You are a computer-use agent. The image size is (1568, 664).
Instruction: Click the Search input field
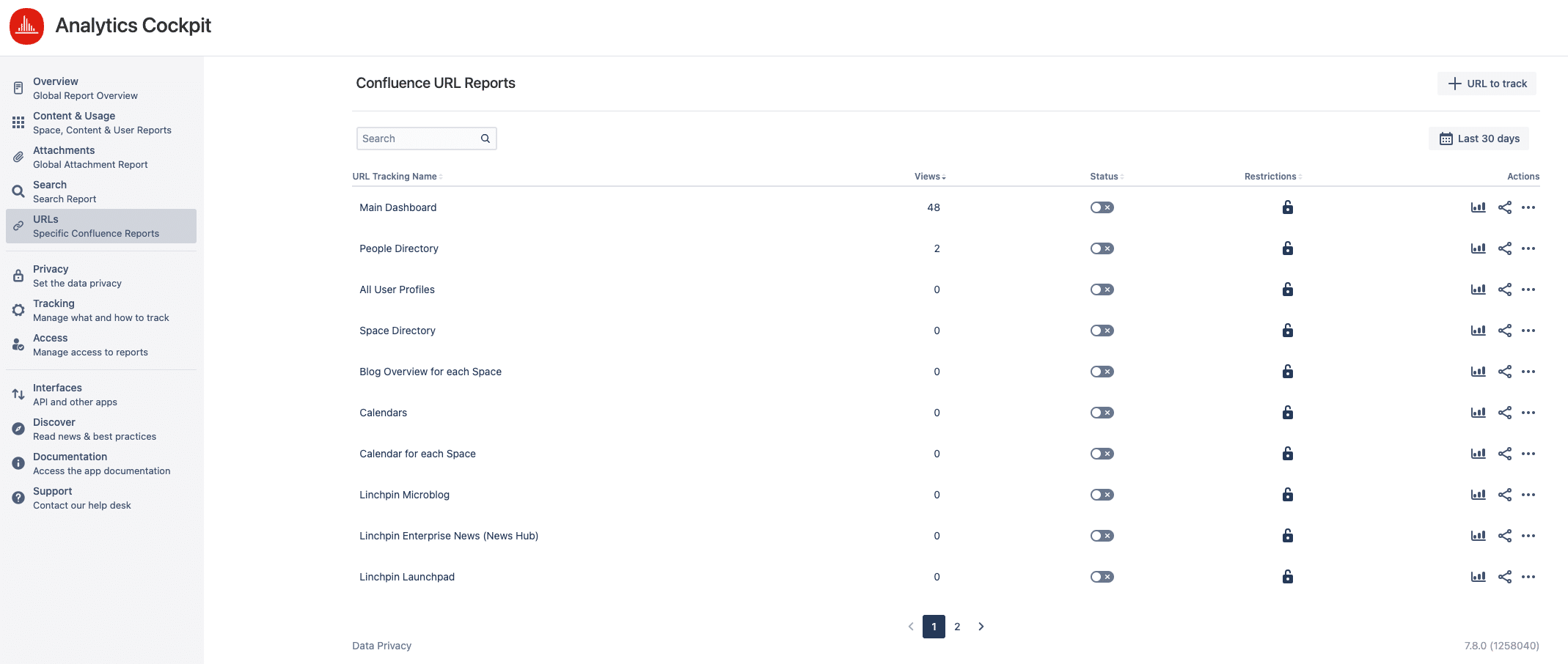coord(426,139)
